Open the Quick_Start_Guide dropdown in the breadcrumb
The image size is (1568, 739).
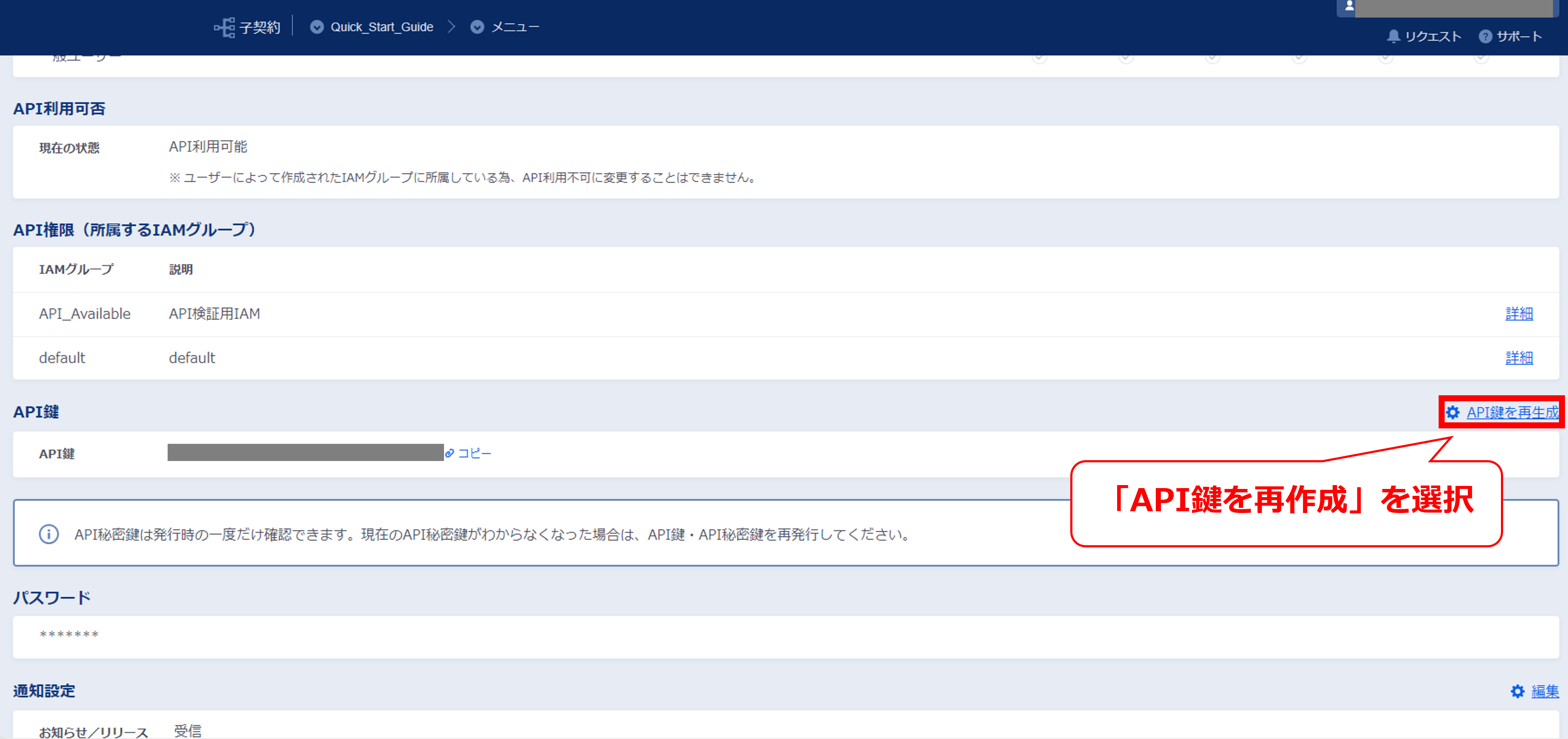click(x=317, y=27)
